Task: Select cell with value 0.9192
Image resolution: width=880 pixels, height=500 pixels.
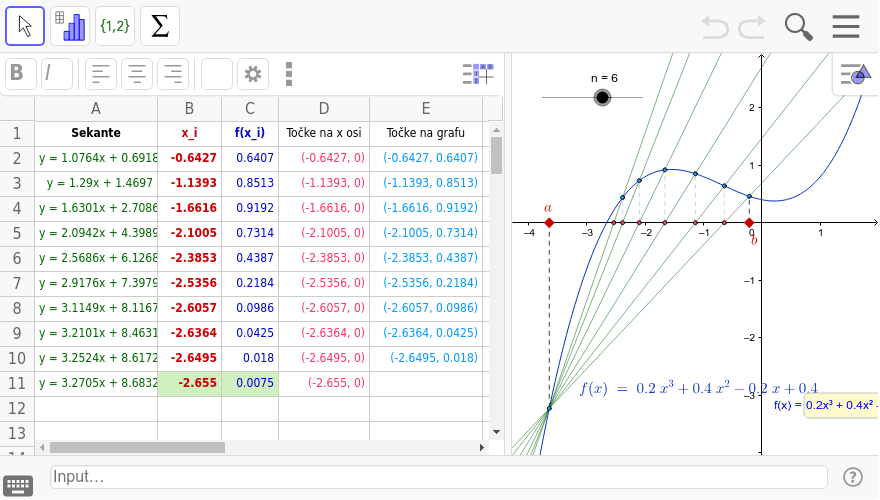Action: tap(250, 208)
